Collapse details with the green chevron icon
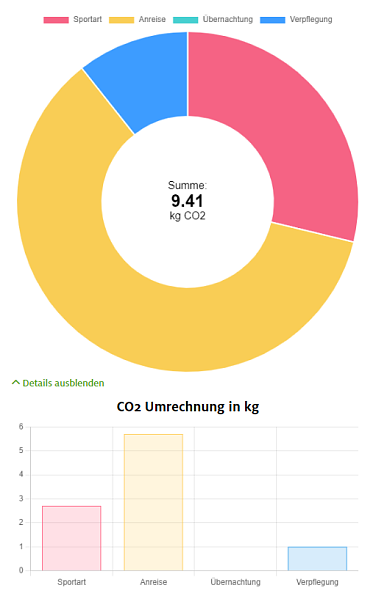 [x=16, y=382]
